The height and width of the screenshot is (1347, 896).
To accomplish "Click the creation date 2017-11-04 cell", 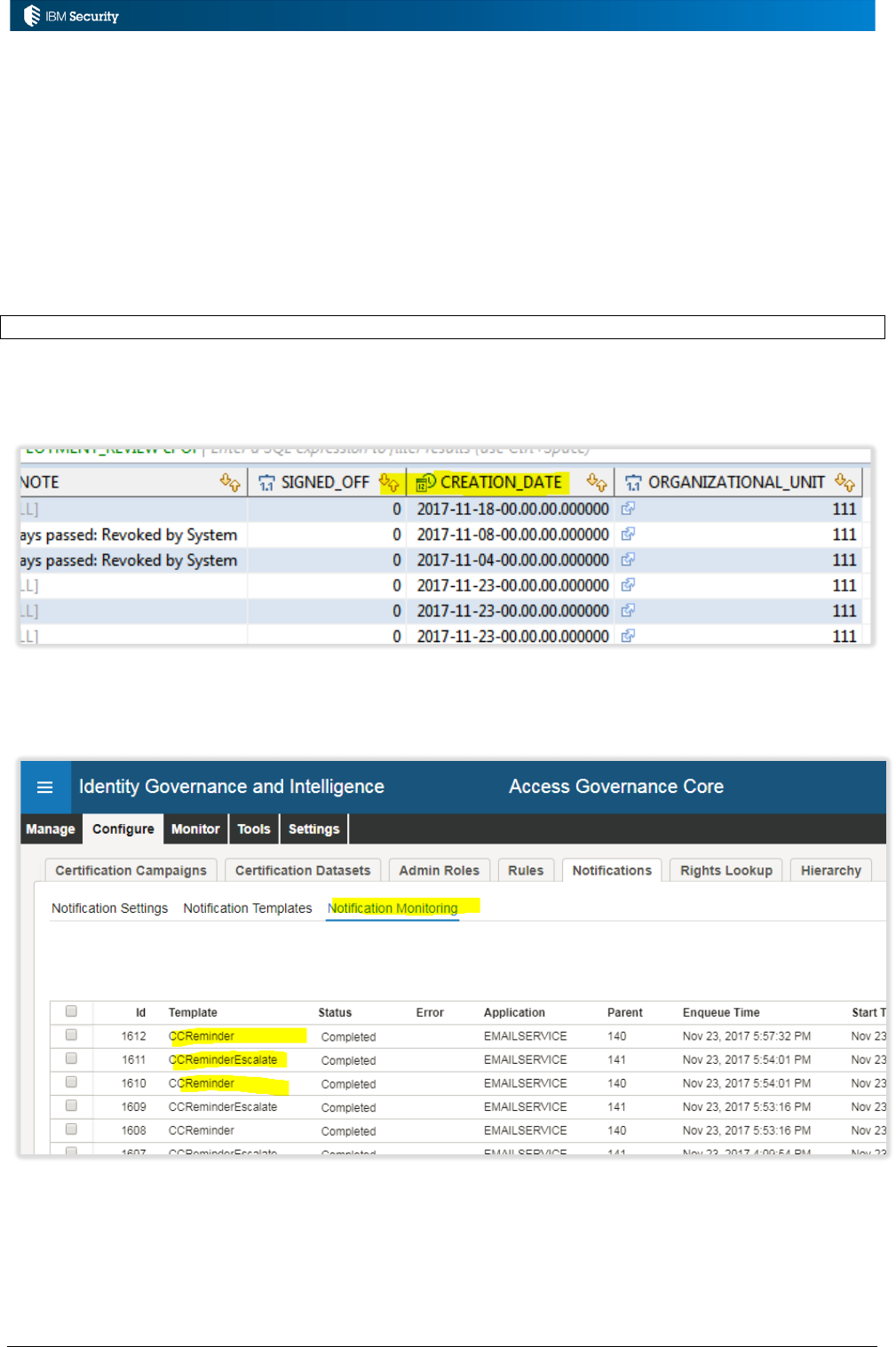I will coord(512,560).
